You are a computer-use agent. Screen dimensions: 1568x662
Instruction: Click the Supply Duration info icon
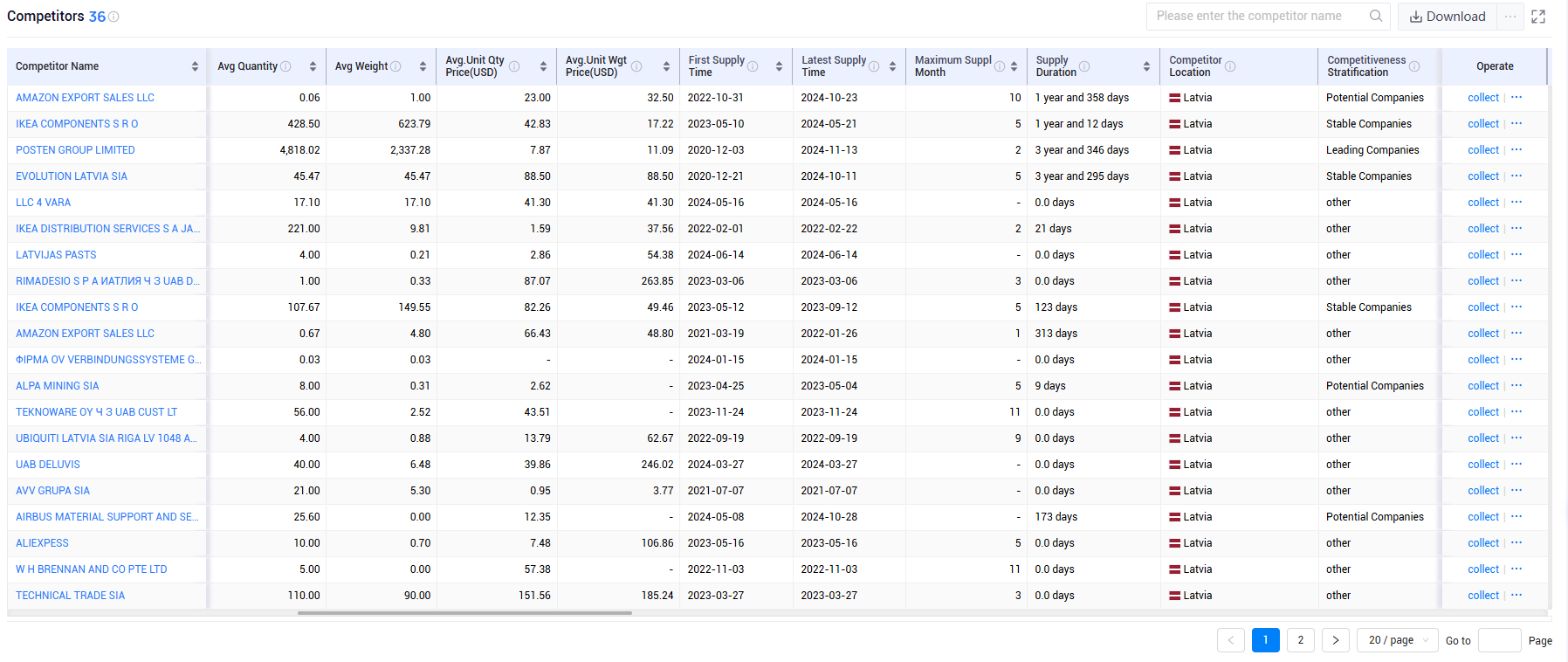pos(1084,66)
